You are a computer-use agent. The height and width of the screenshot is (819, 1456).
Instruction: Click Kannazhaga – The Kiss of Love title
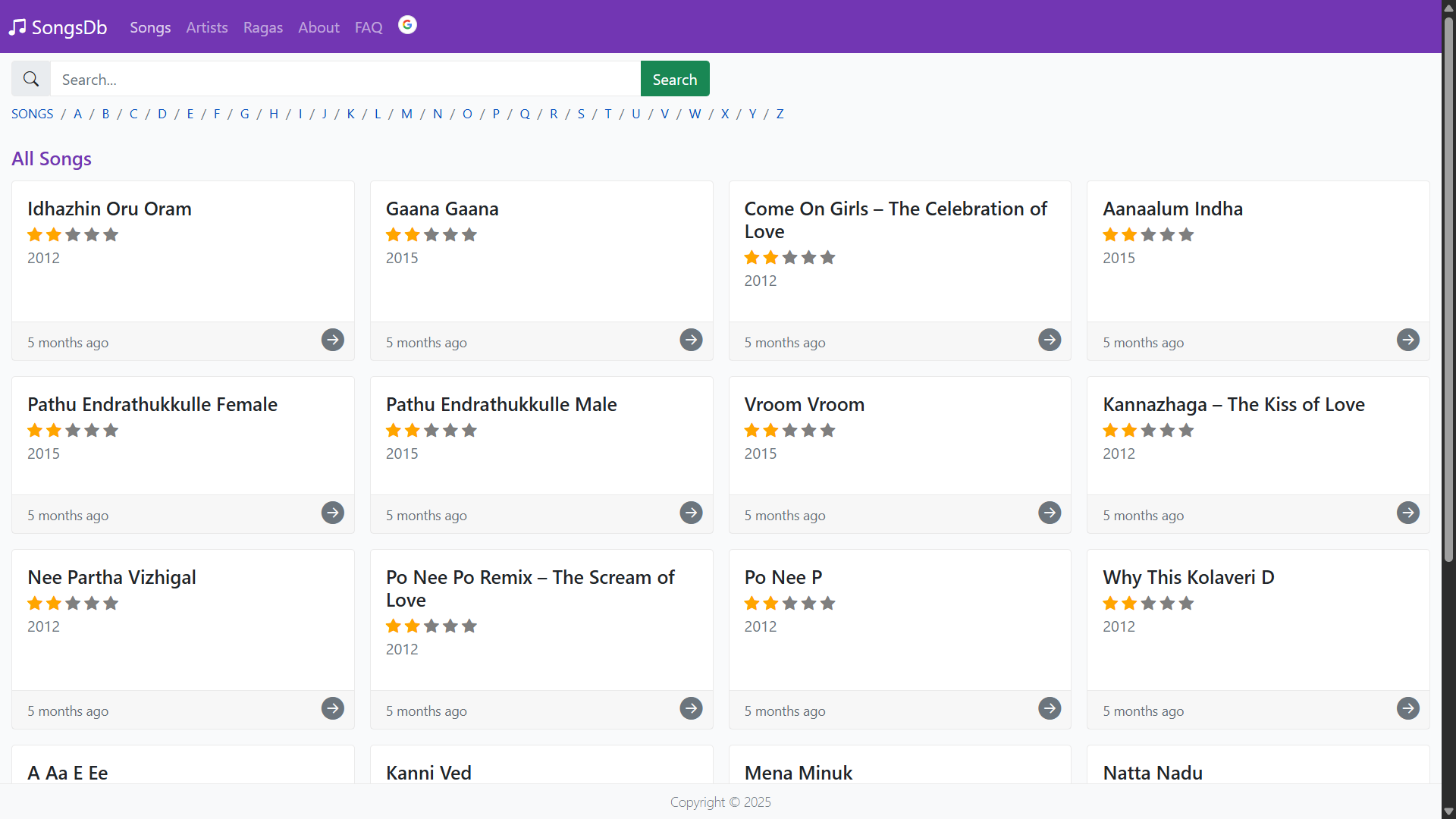1234,404
